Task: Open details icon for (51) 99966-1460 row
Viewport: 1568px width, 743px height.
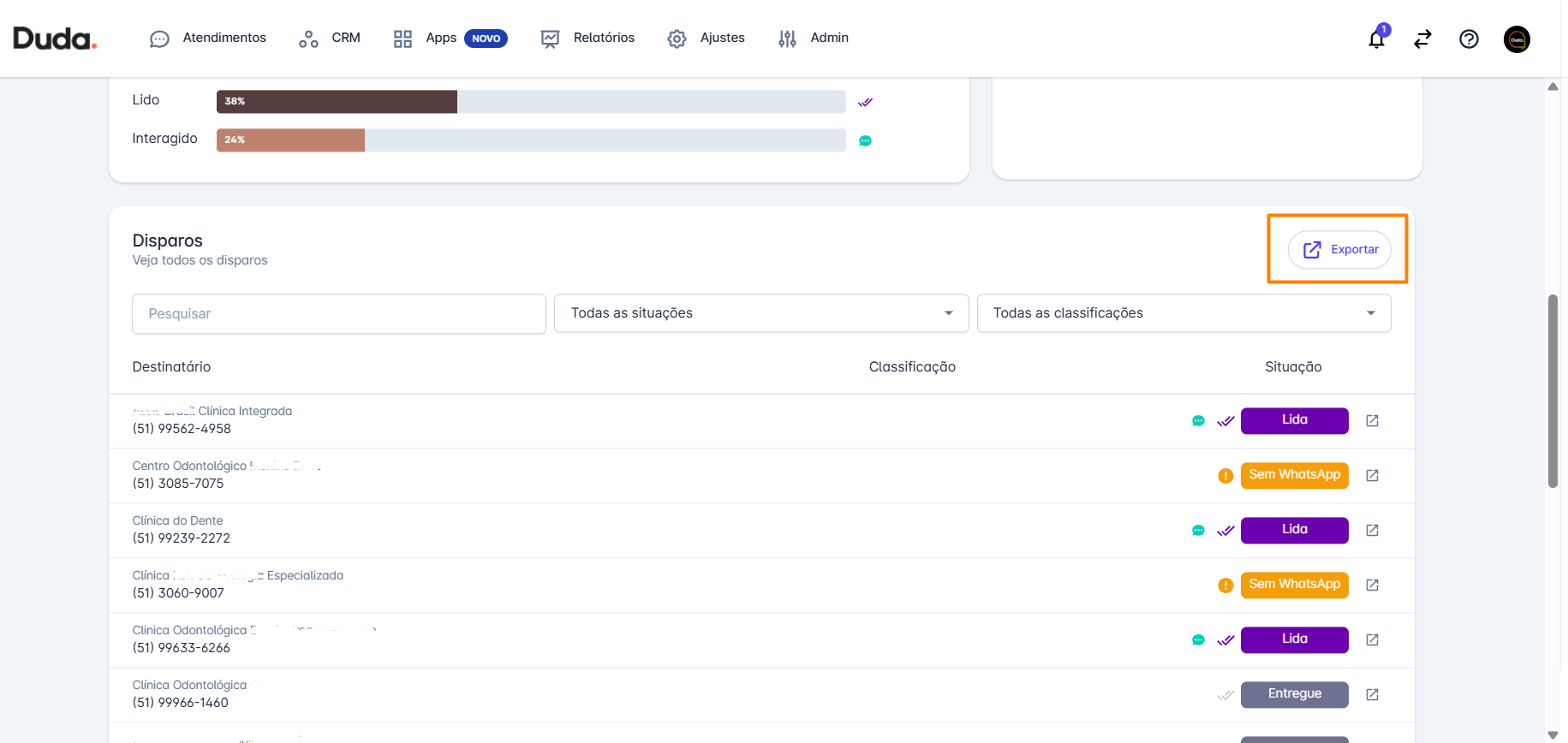Action: [1372, 694]
